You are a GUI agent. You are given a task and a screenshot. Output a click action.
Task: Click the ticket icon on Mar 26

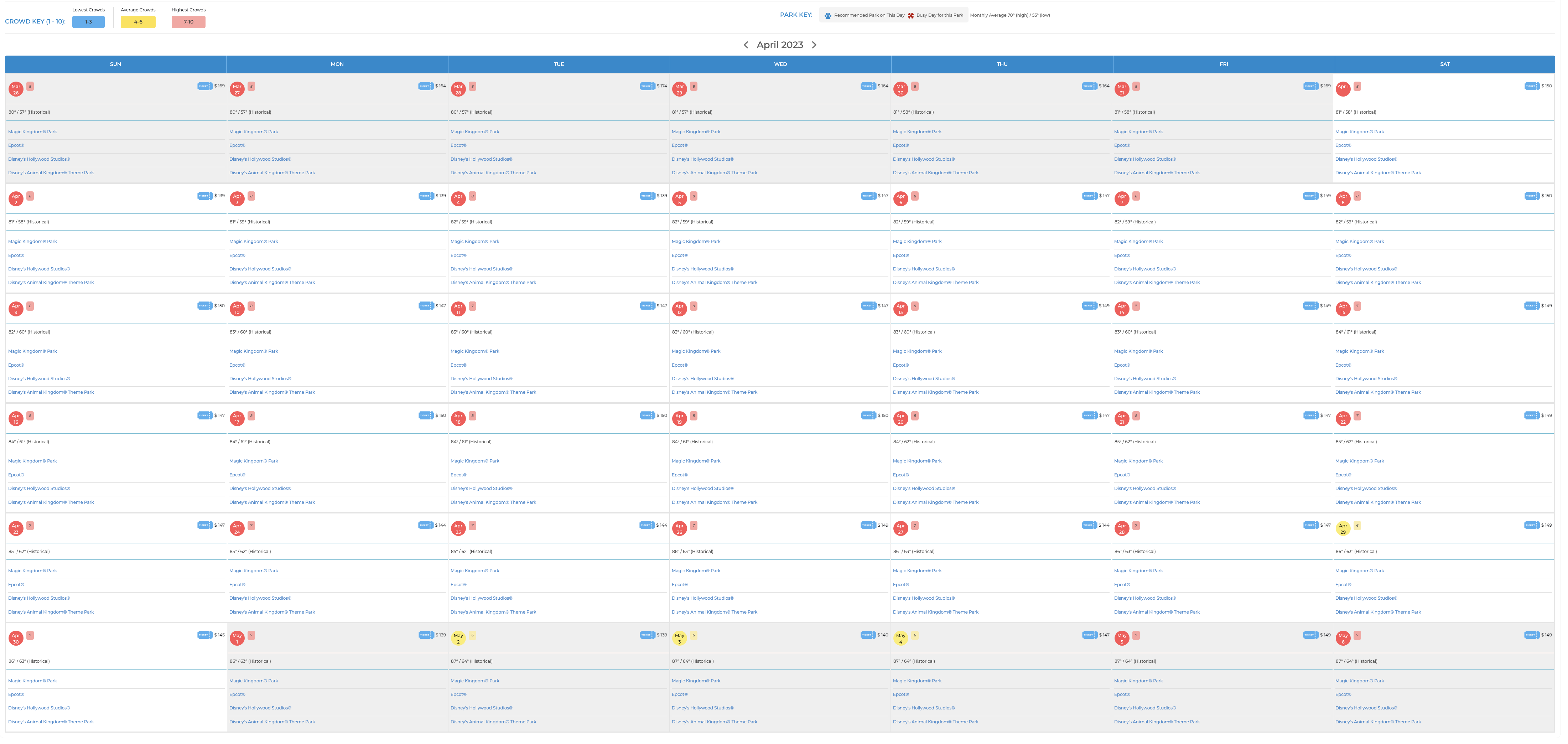204,87
